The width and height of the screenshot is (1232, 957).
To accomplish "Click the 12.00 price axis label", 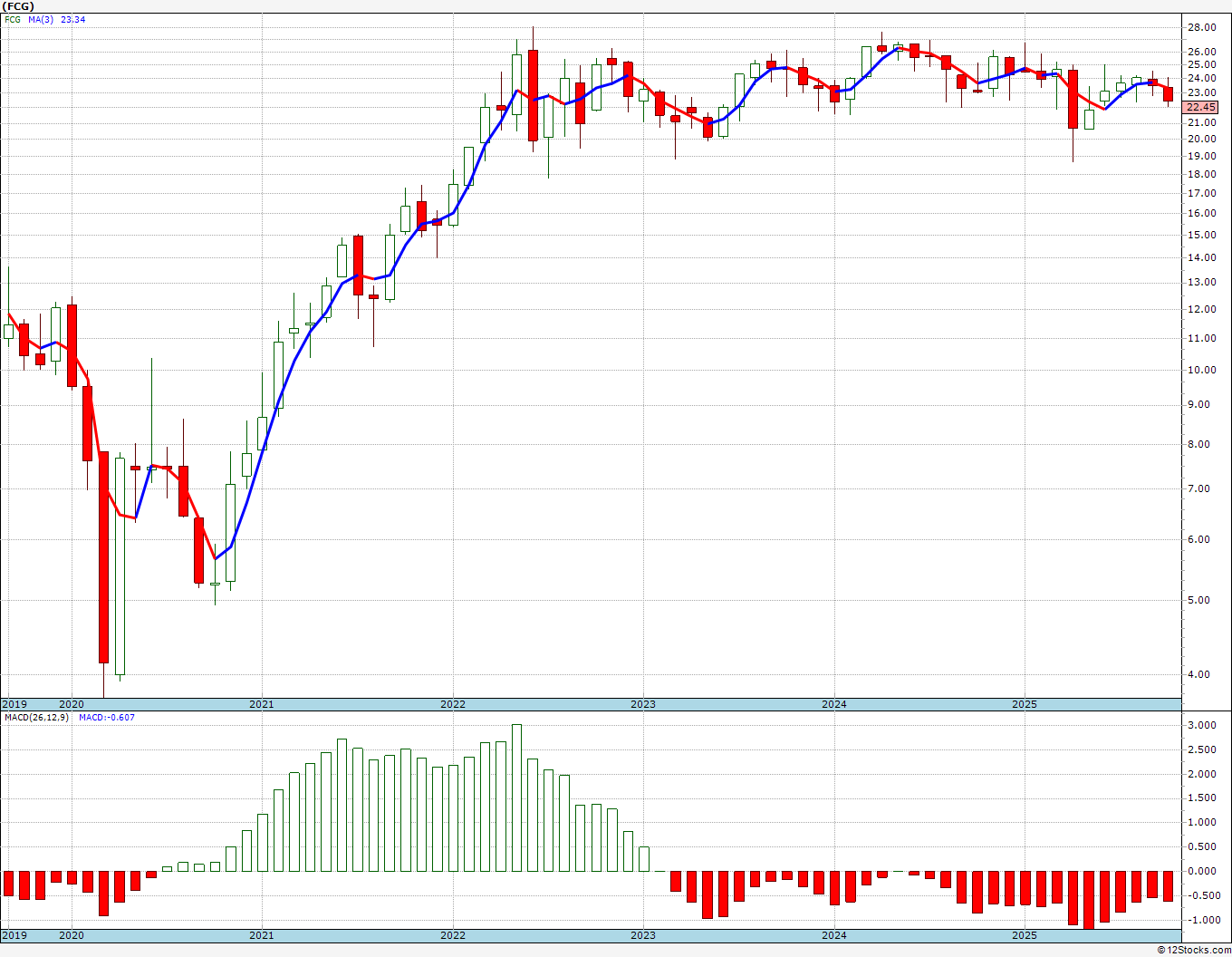I will click(1200, 309).
